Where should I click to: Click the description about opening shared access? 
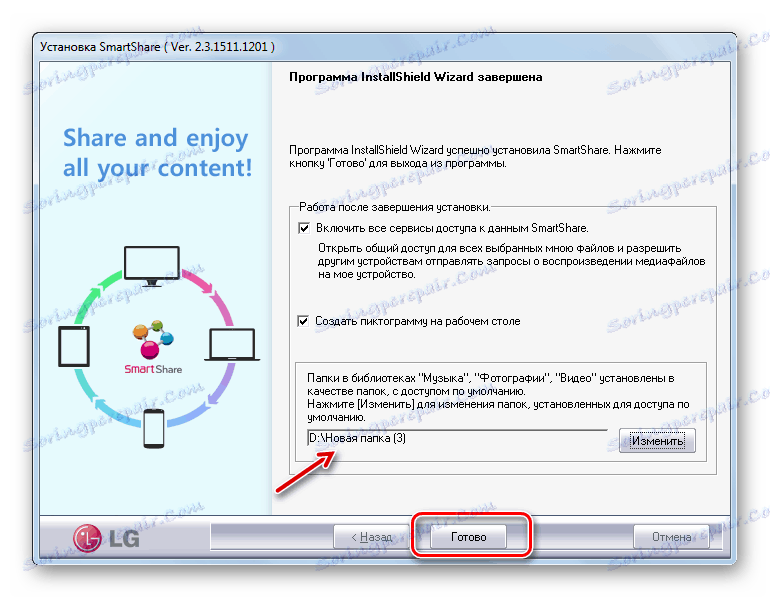512,261
